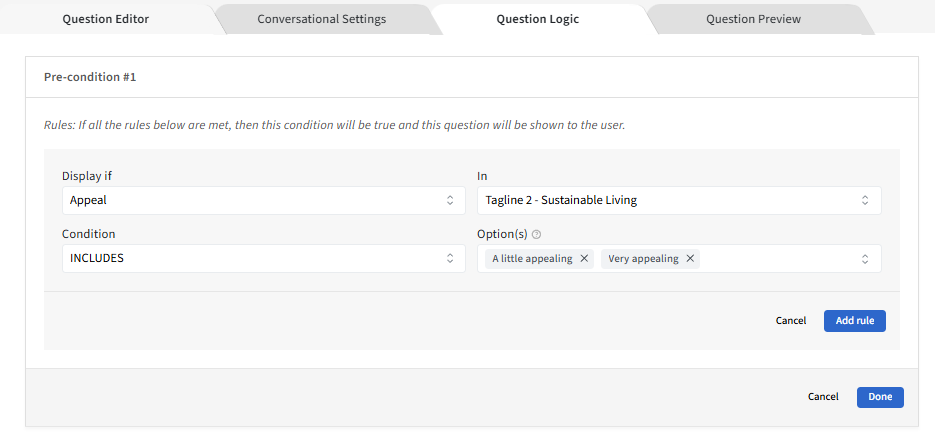This screenshot has height=440, width=935.
Task: Click the chevron arrows on the Option(s) field
Action: pyautogui.click(x=865, y=259)
